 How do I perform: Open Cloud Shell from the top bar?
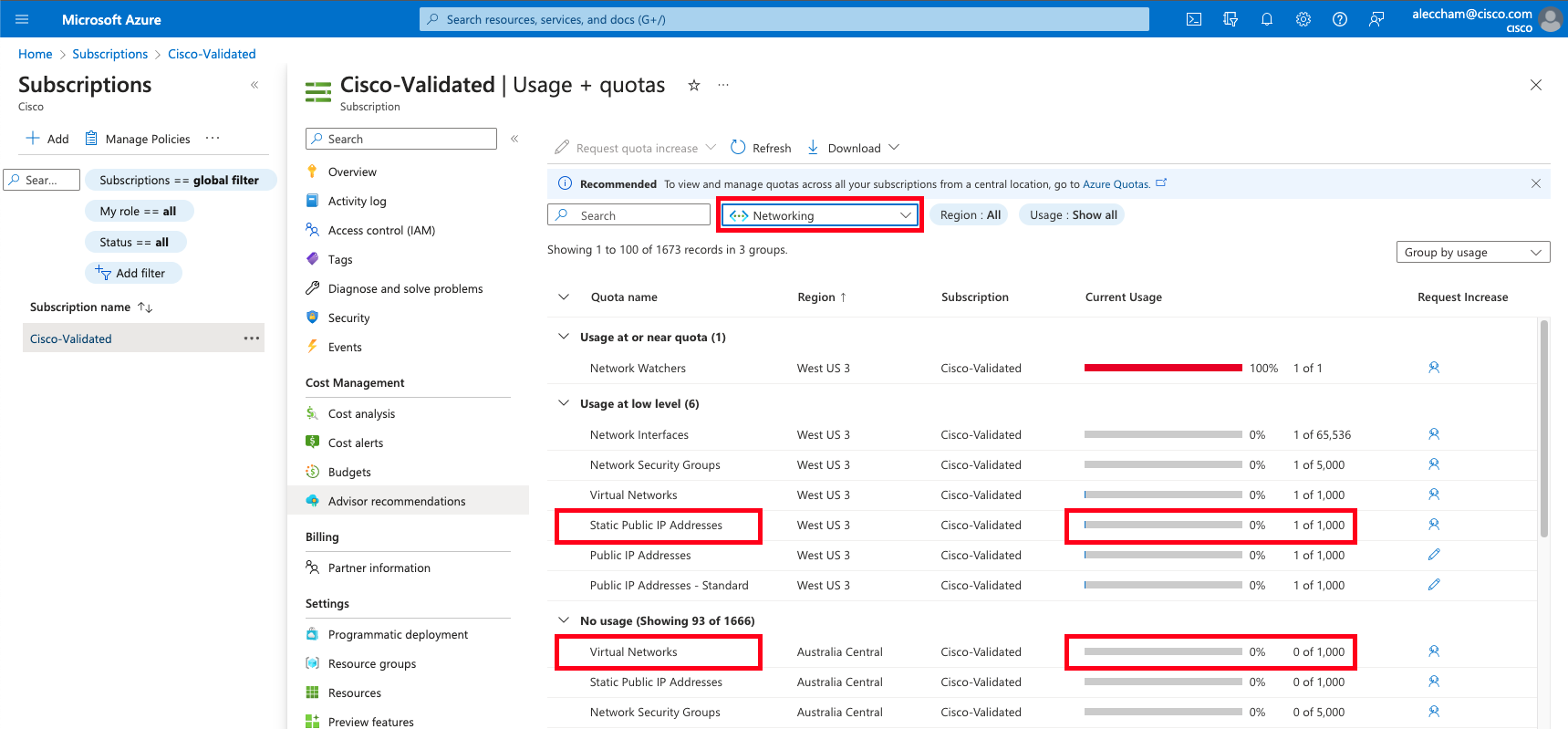1194,19
